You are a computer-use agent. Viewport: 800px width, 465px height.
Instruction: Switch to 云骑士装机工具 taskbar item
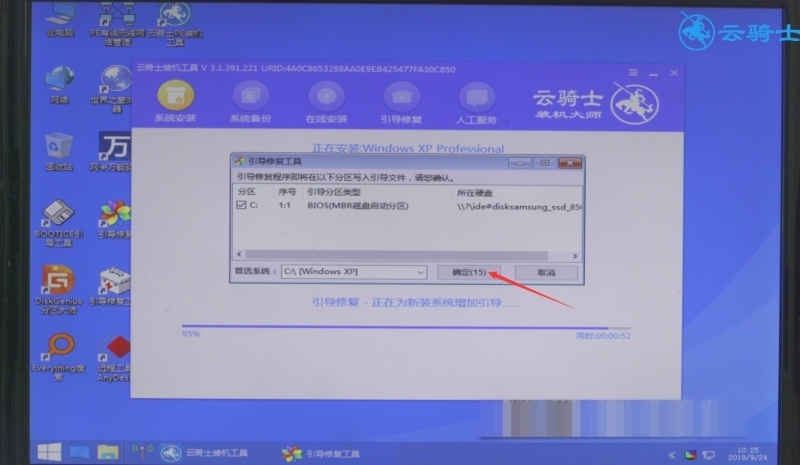pyautogui.click(x=204, y=452)
